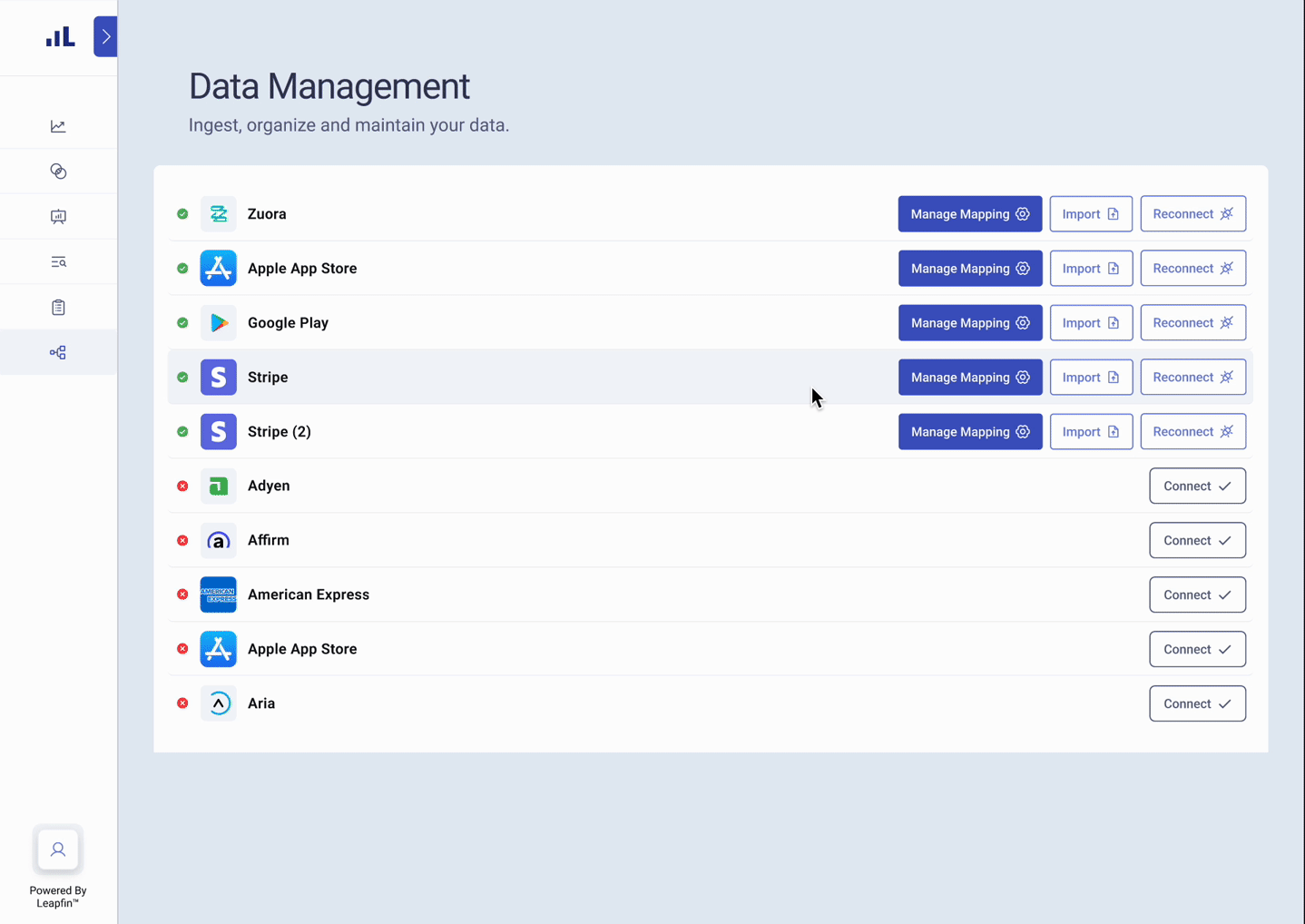
Task: Connect the Adyen integration
Action: [x=1197, y=487]
